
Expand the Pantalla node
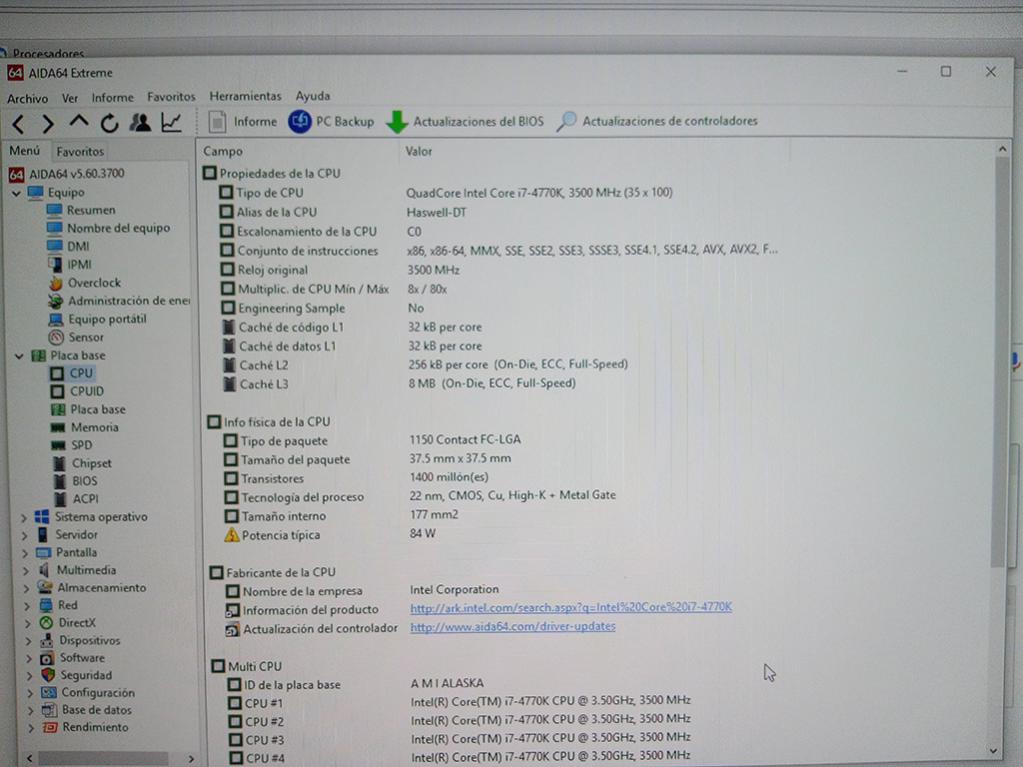click(x=26, y=553)
